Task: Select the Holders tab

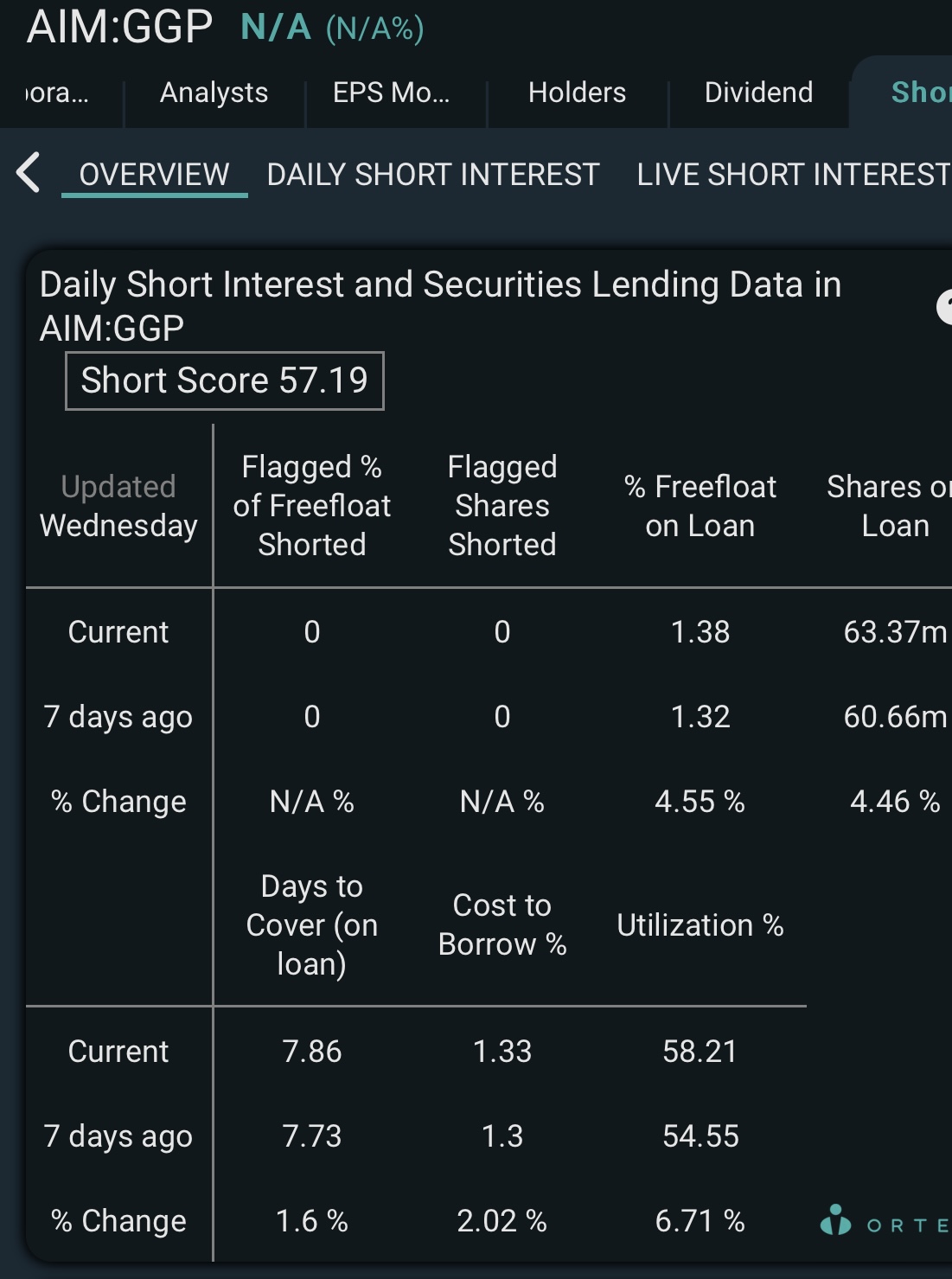Action: coord(577,92)
